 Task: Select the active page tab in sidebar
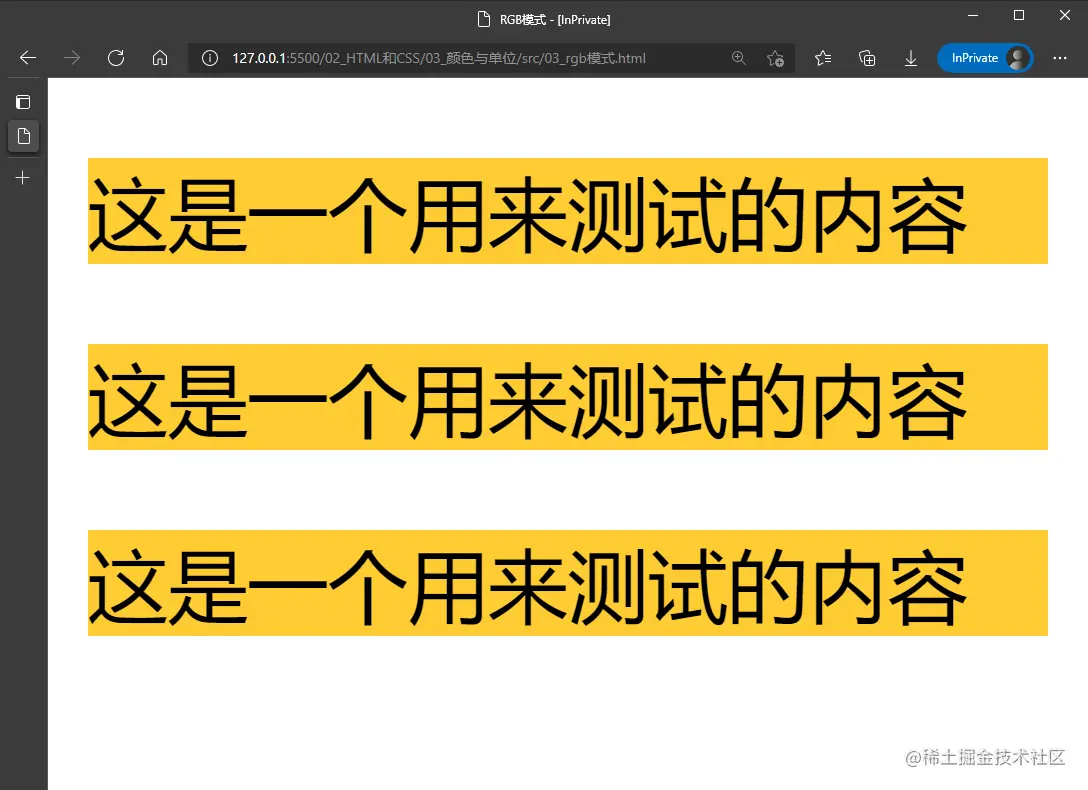(23, 137)
